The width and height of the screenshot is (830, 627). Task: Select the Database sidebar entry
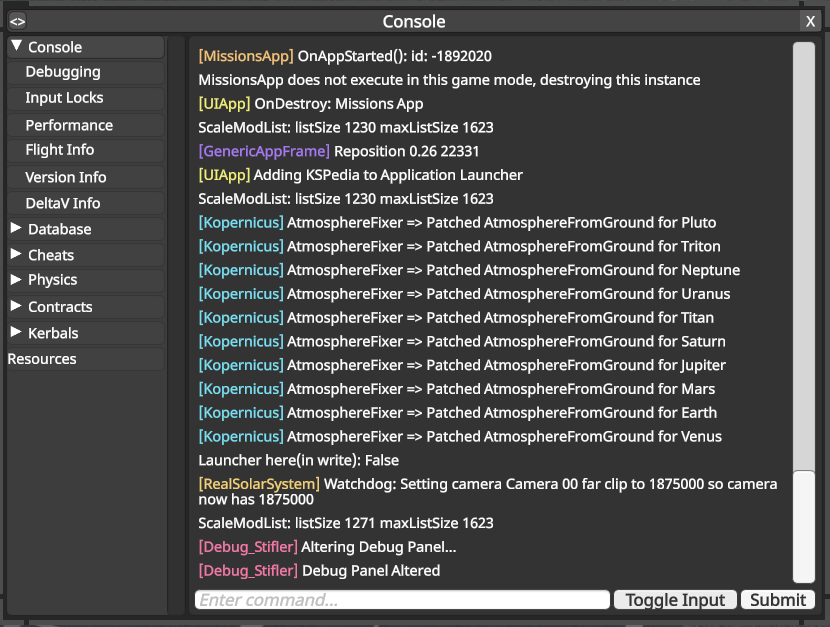tap(86, 229)
